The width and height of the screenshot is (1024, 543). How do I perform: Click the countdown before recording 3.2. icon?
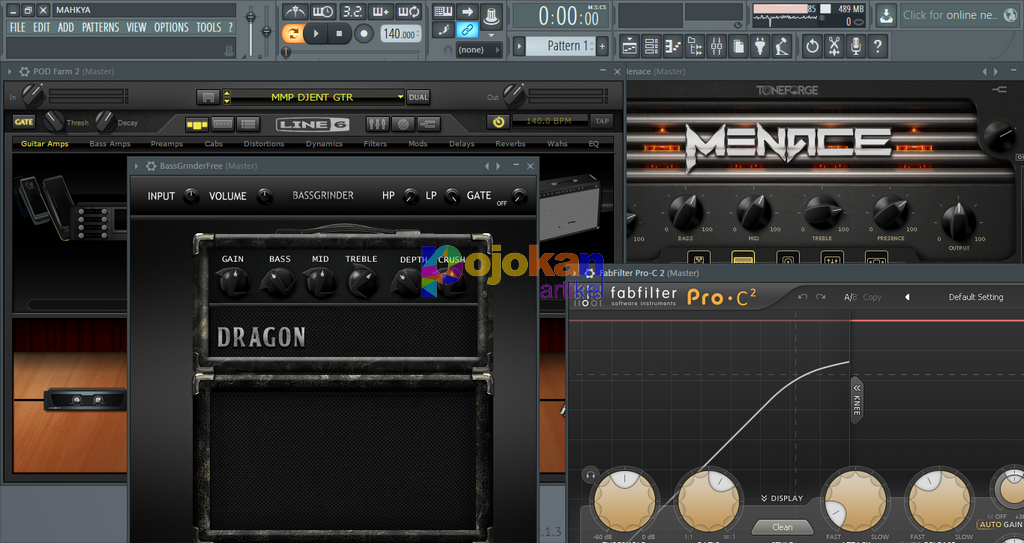point(352,12)
